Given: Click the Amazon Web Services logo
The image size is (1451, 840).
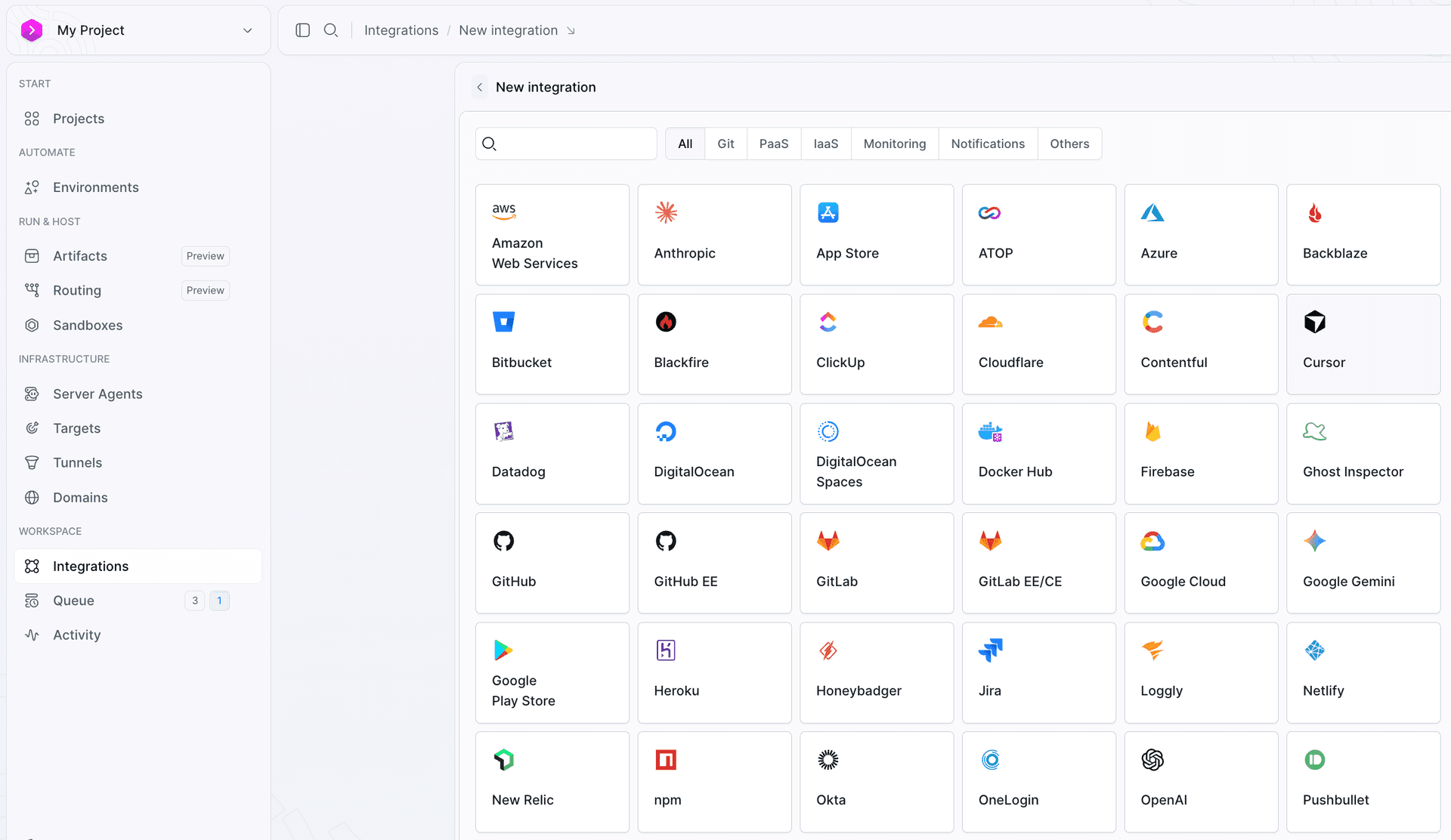Looking at the screenshot, I should tap(504, 212).
